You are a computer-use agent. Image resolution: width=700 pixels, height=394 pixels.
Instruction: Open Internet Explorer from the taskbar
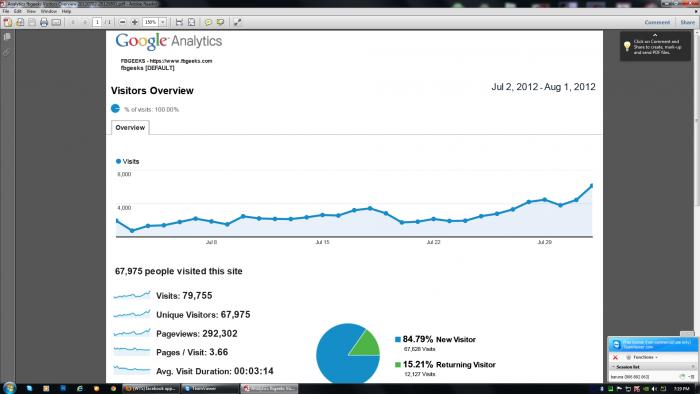coord(79,389)
